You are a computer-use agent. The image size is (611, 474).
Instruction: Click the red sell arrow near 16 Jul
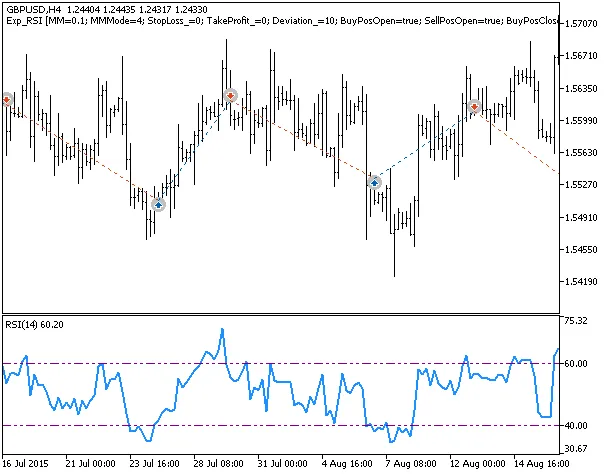point(7,100)
